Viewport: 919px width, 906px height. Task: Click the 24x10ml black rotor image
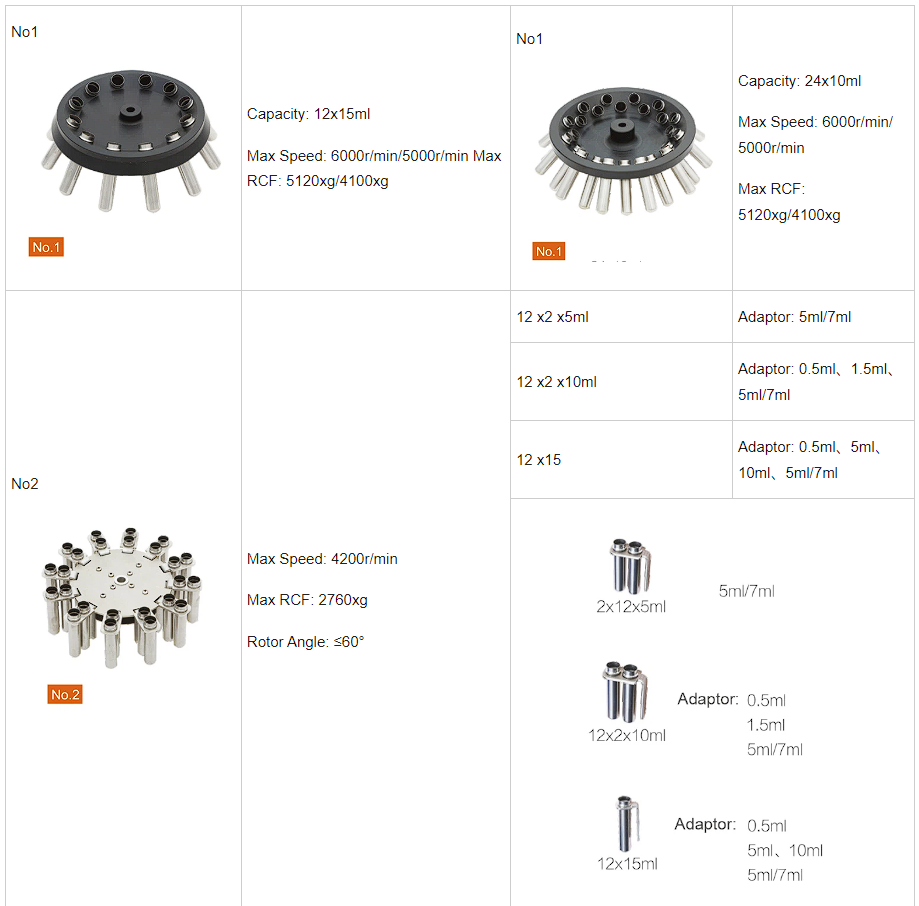click(x=623, y=151)
